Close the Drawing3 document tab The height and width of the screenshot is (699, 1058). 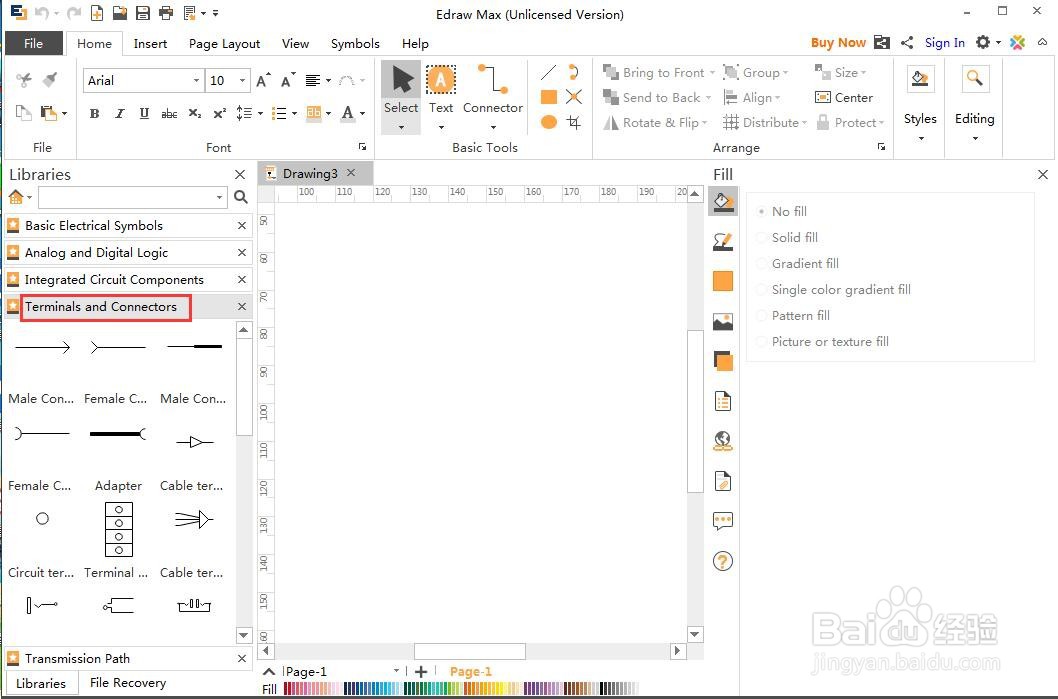click(x=351, y=173)
